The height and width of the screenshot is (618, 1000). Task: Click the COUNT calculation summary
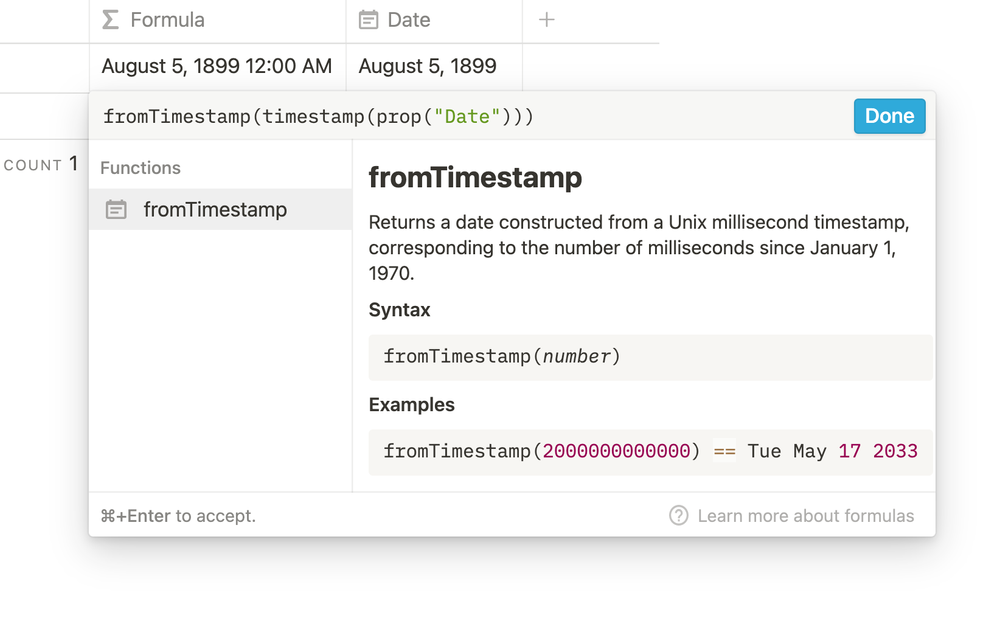(41, 165)
